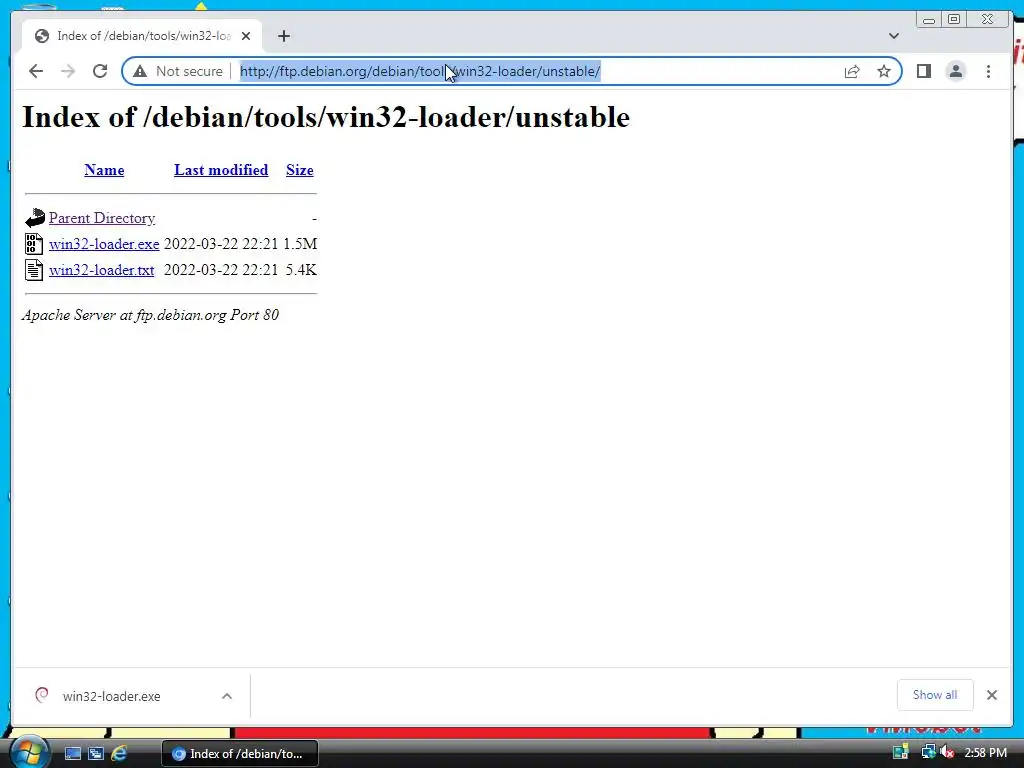Viewport: 1024px width, 768px height.
Task: Open the Parent Directory link
Action: coord(102,218)
